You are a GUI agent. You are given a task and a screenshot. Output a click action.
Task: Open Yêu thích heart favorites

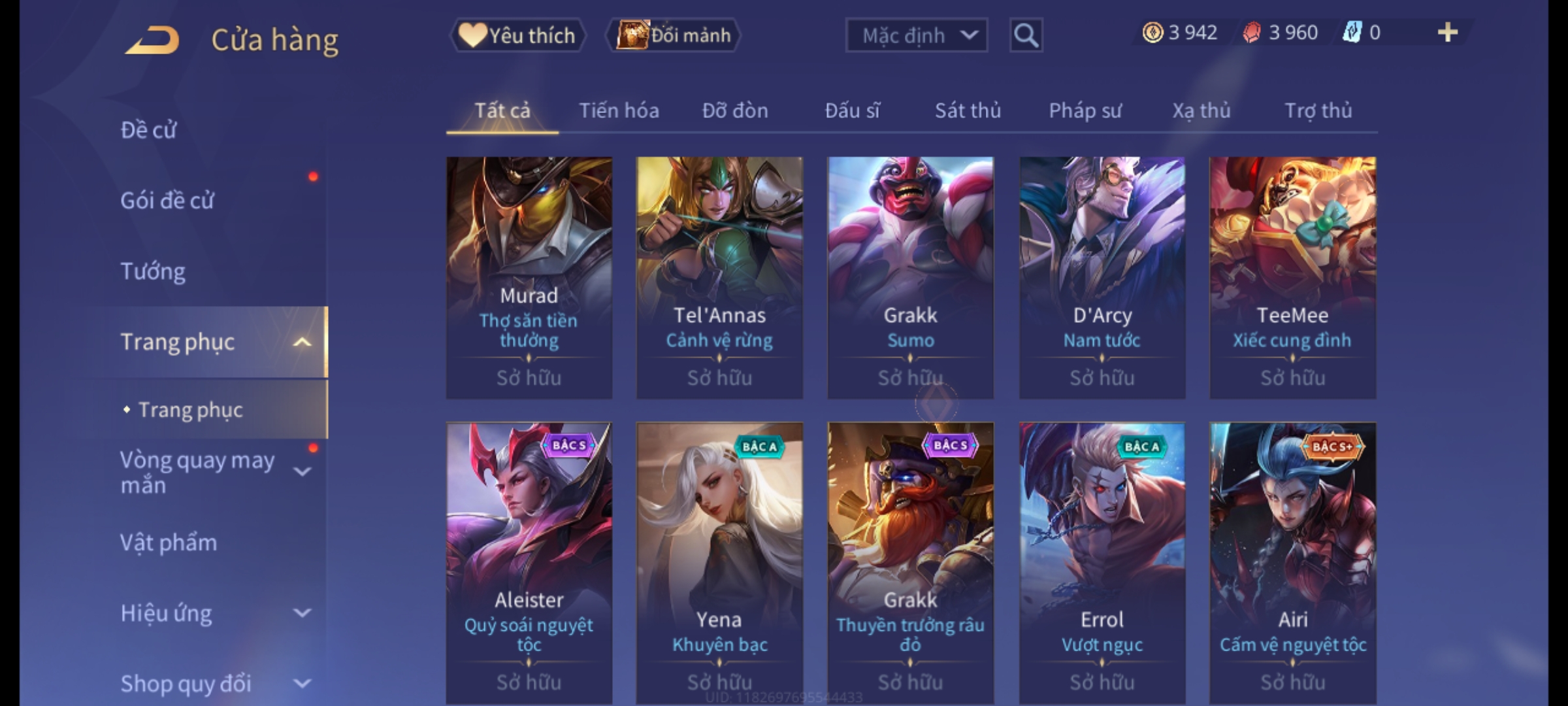[517, 35]
